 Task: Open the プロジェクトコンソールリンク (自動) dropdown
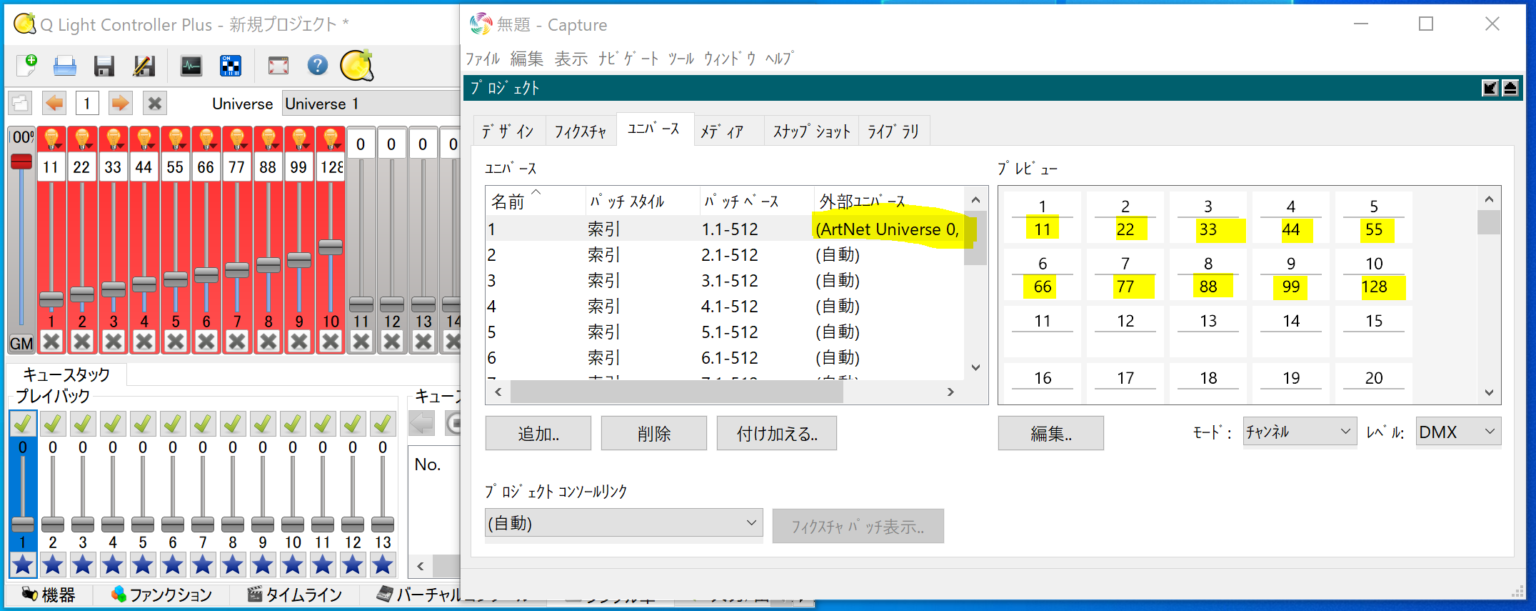pos(623,522)
